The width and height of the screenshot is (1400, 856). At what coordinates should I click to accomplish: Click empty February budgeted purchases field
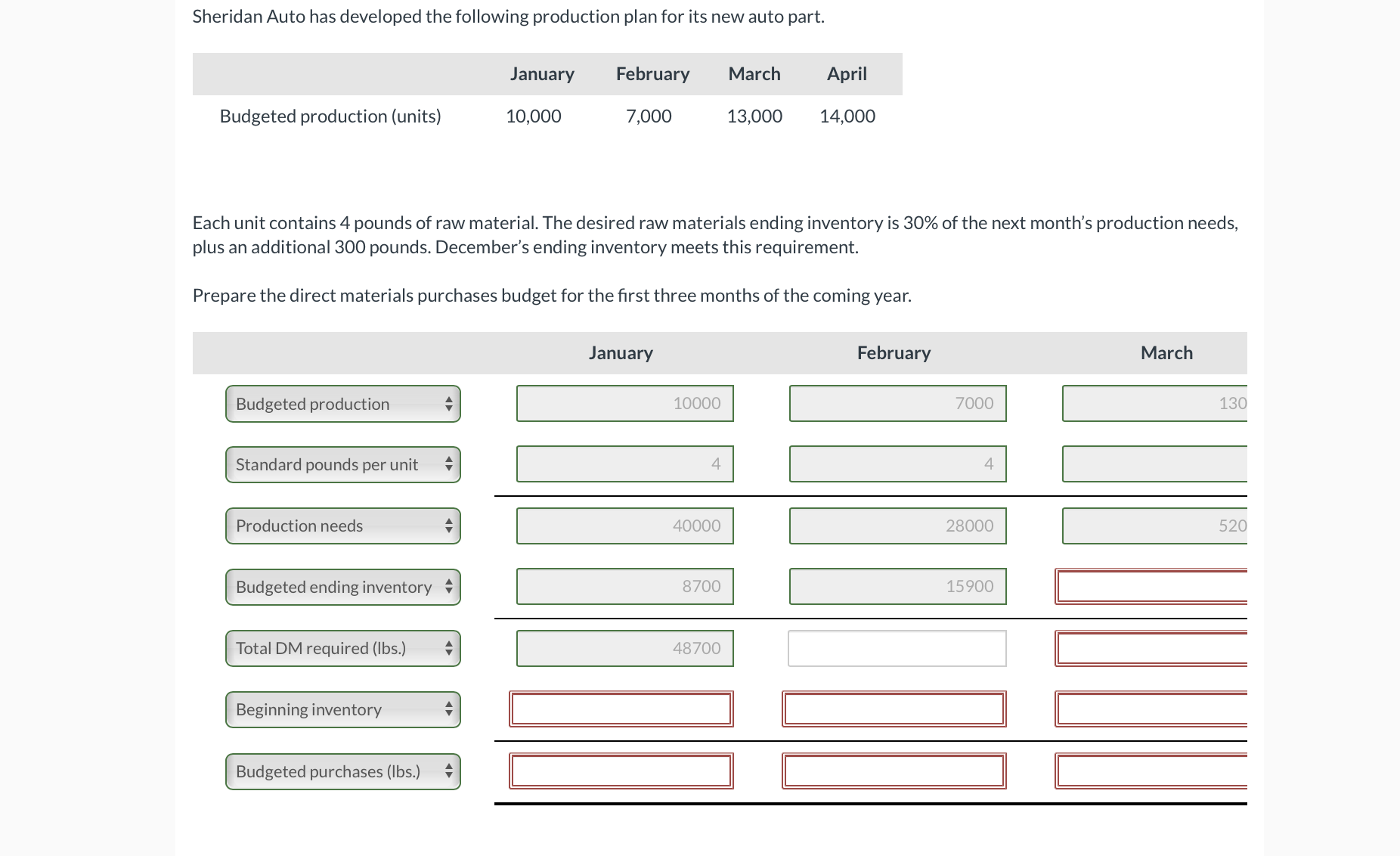pos(894,771)
